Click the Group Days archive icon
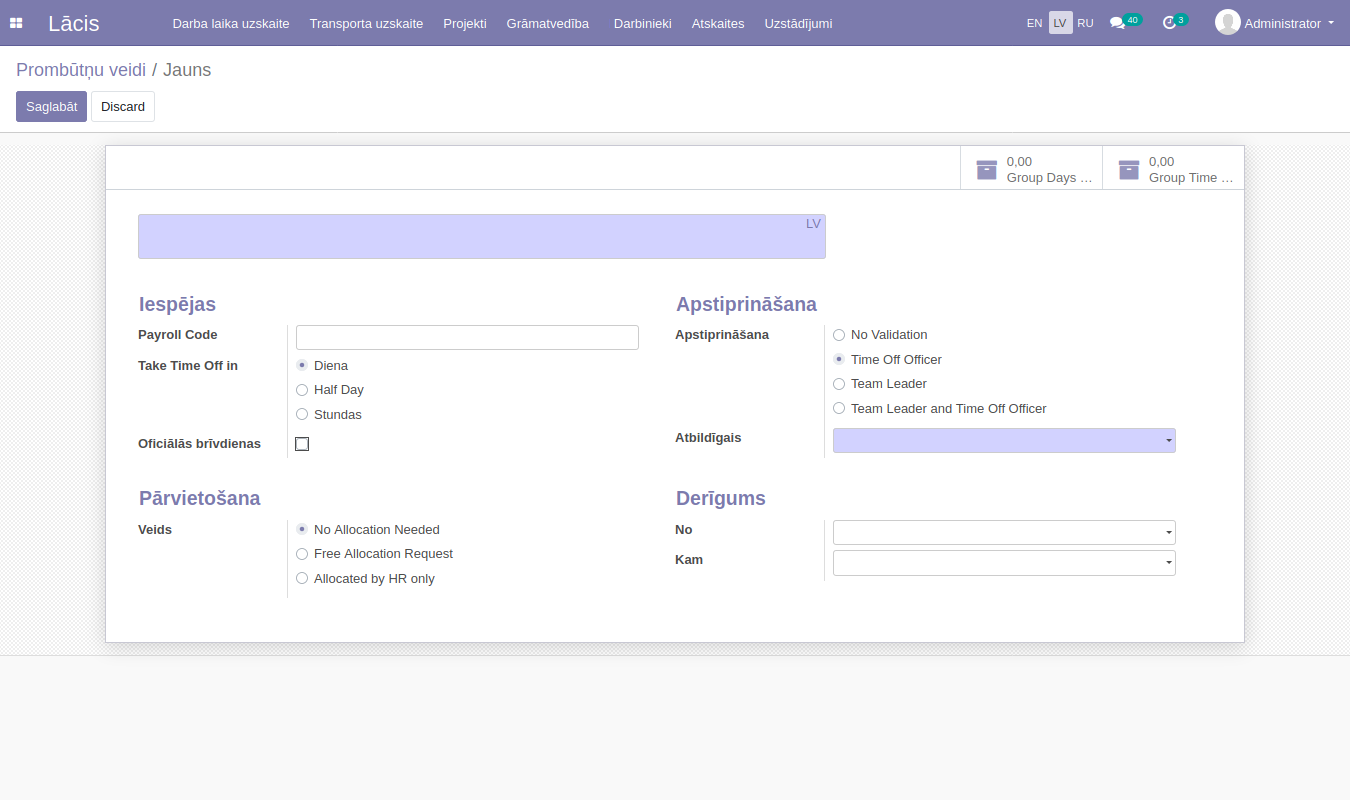 pyautogui.click(x=987, y=169)
